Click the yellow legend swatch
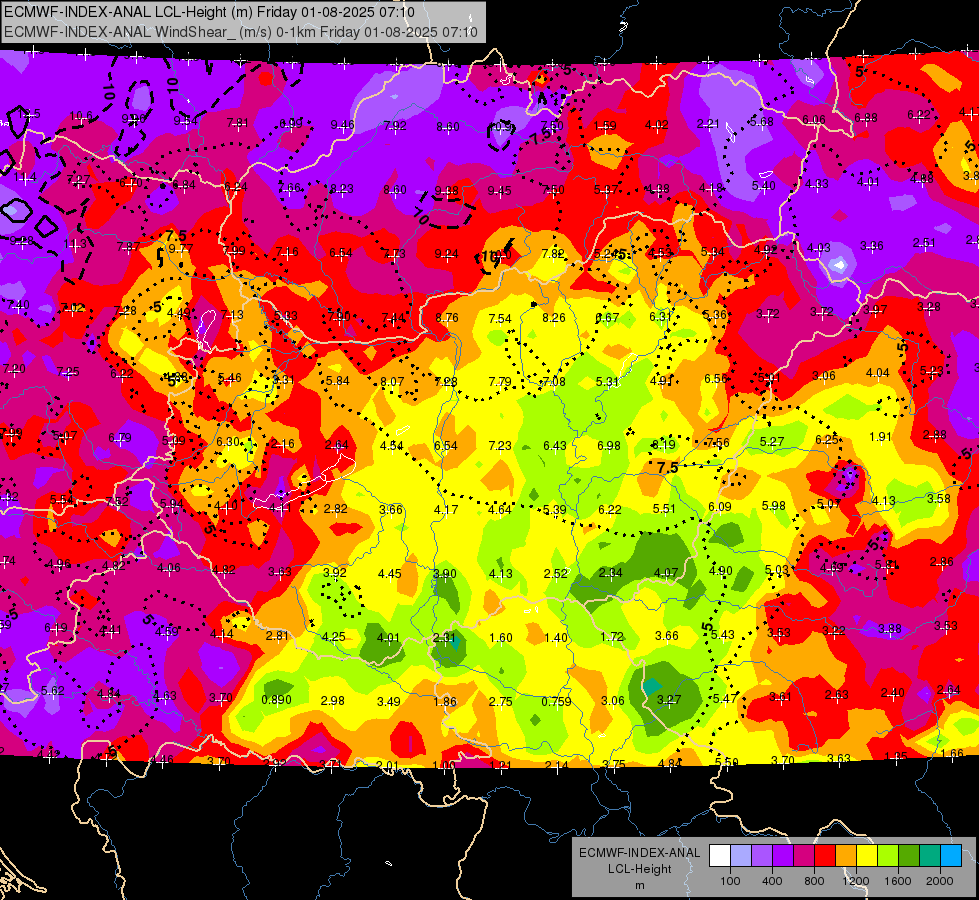Screen dimensions: 979x900 (x=867, y=856)
